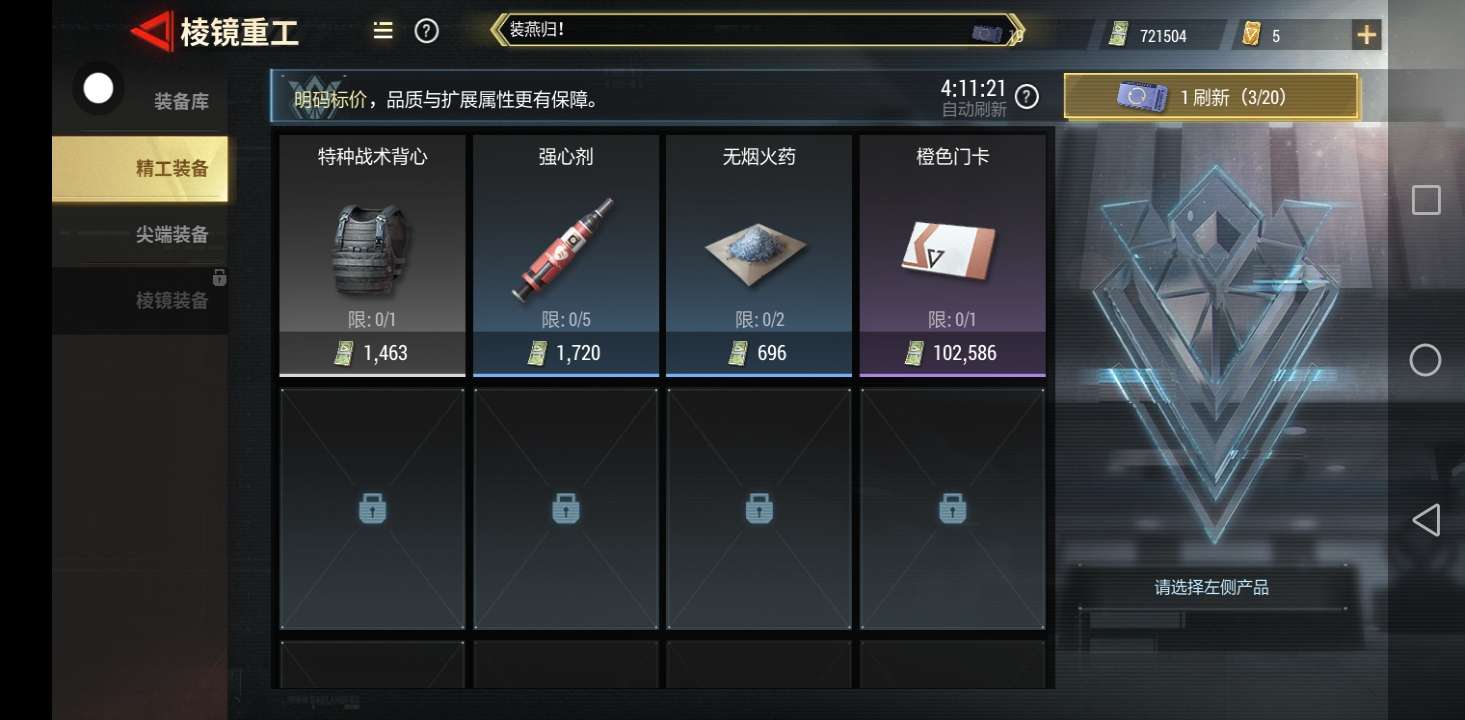The image size is (1465, 720).
Task: Select the 橙色门卡 keycard item
Action: pos(953,255)
